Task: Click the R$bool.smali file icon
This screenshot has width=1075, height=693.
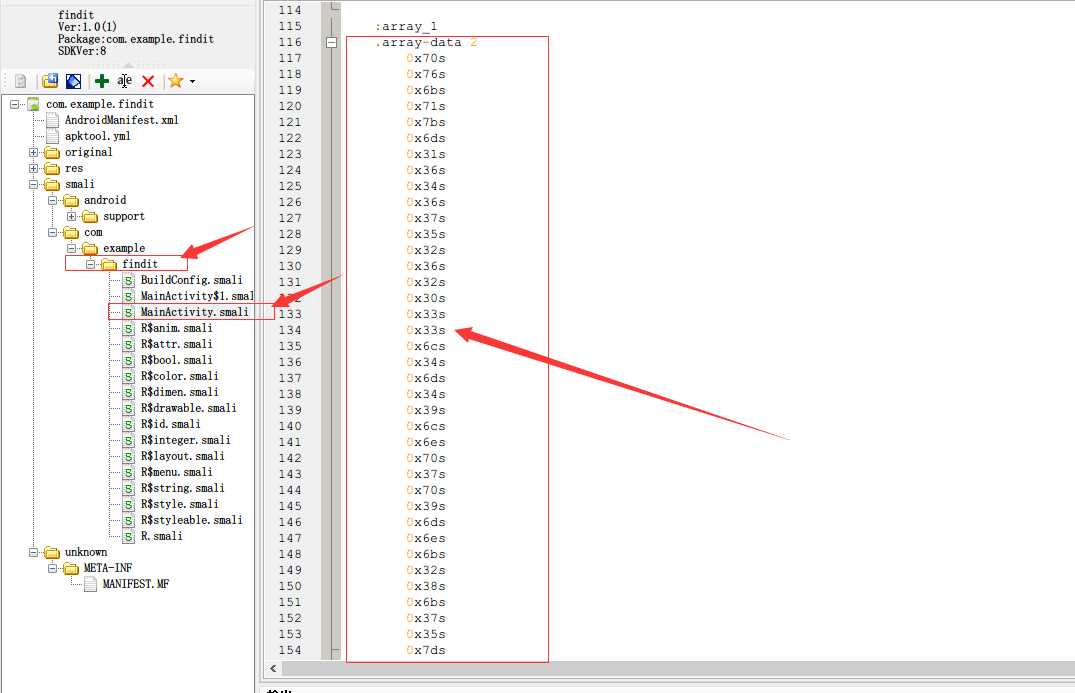Action: click(x=128, y=361)
